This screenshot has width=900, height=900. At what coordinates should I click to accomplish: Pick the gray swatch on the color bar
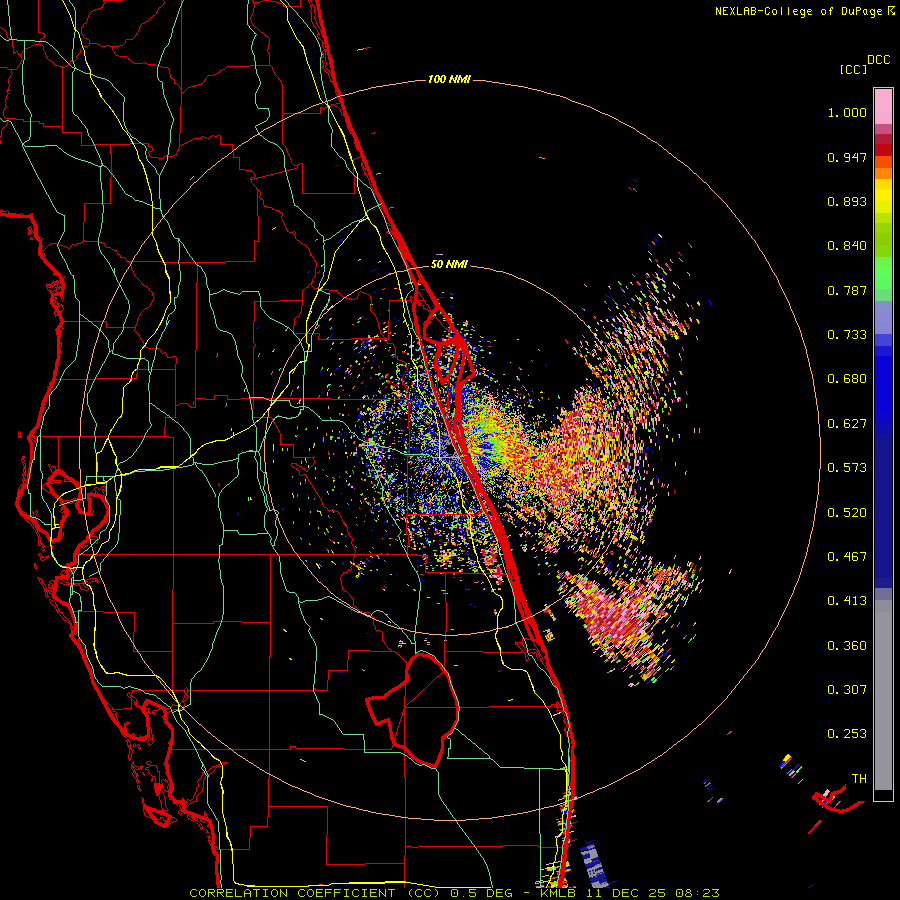pyautogui.click(x=883, y=695)
